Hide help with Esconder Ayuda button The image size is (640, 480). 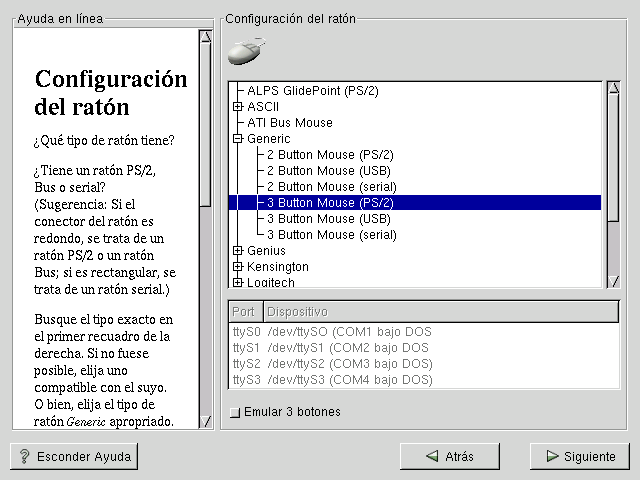[x=74, y=456]
